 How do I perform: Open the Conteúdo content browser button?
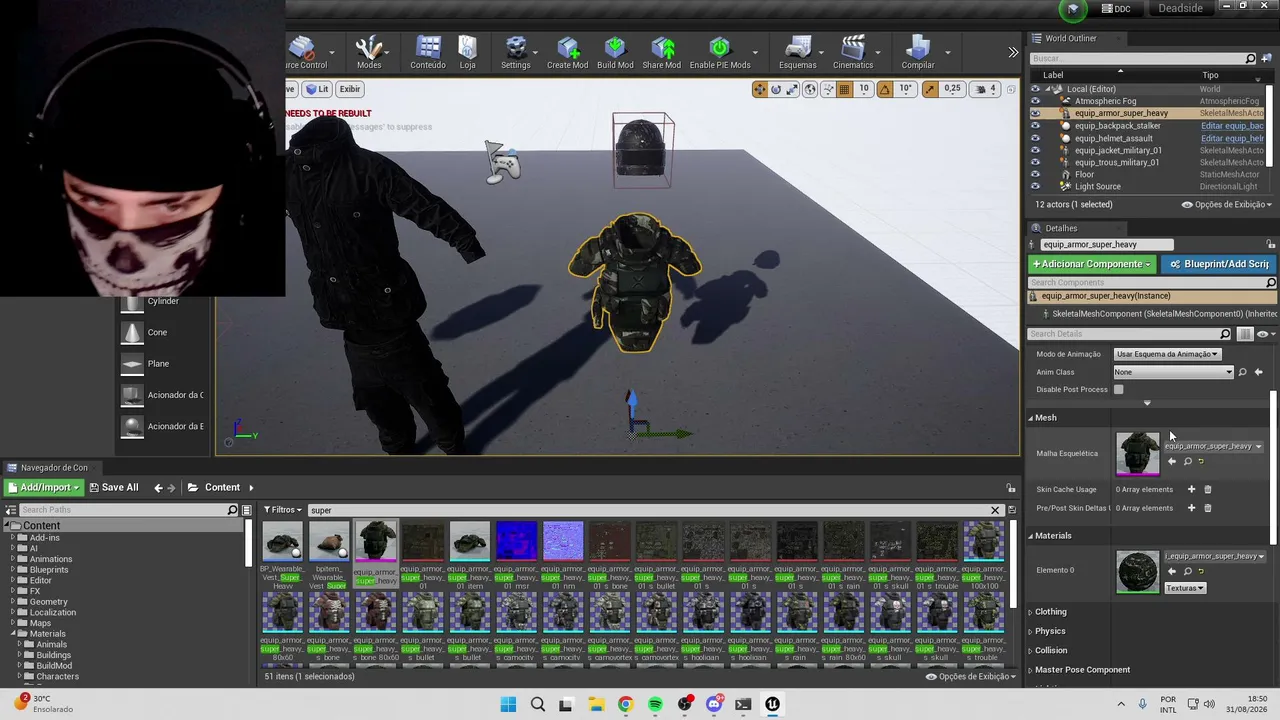pyautogui.click(x=428, y=53)
